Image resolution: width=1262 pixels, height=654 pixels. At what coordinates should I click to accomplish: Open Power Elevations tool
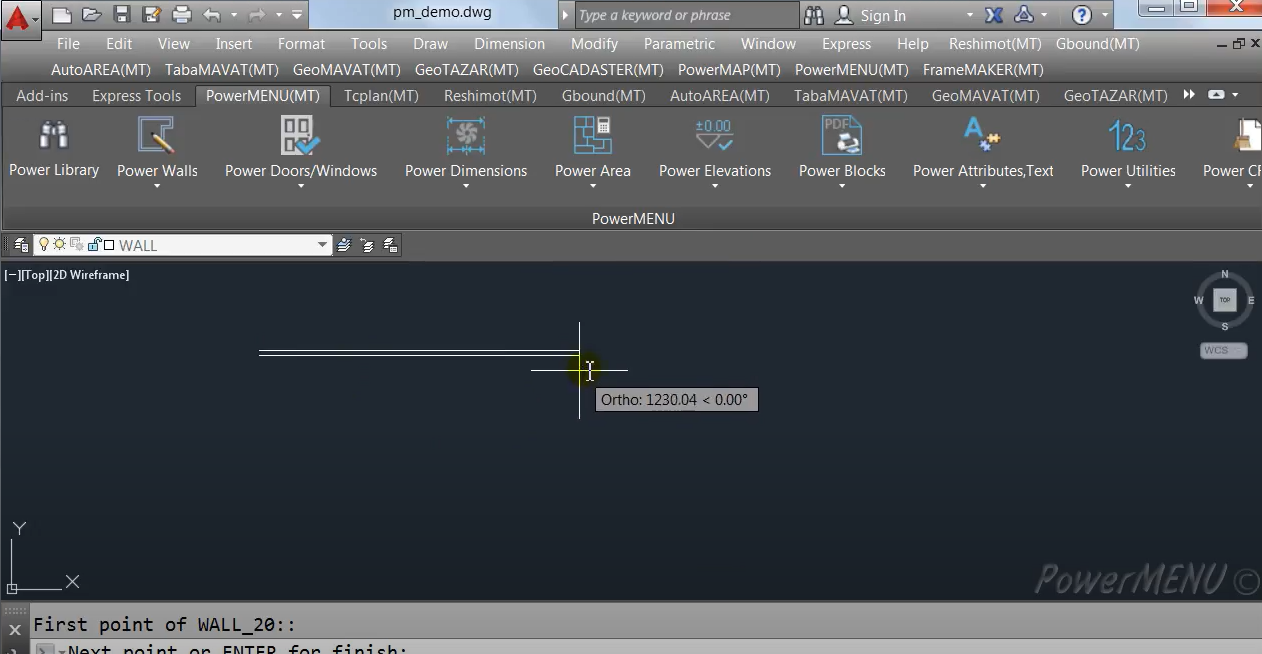[x=715, y=150]
